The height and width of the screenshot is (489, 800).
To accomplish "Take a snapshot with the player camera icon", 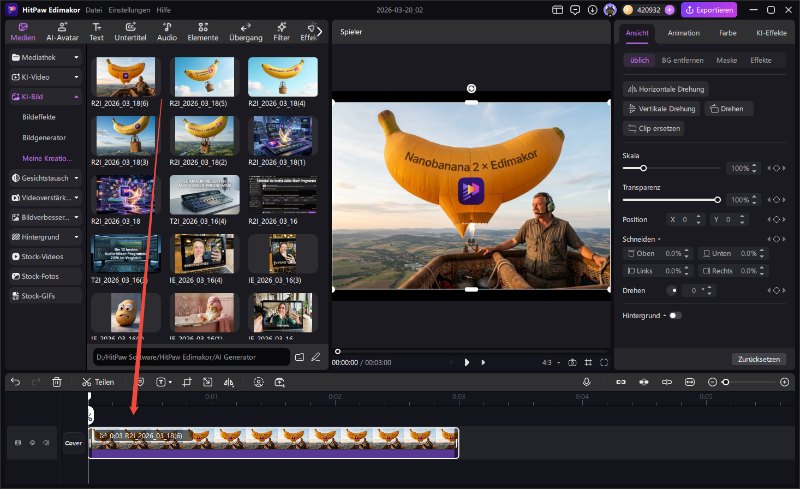I will (572, 362).
